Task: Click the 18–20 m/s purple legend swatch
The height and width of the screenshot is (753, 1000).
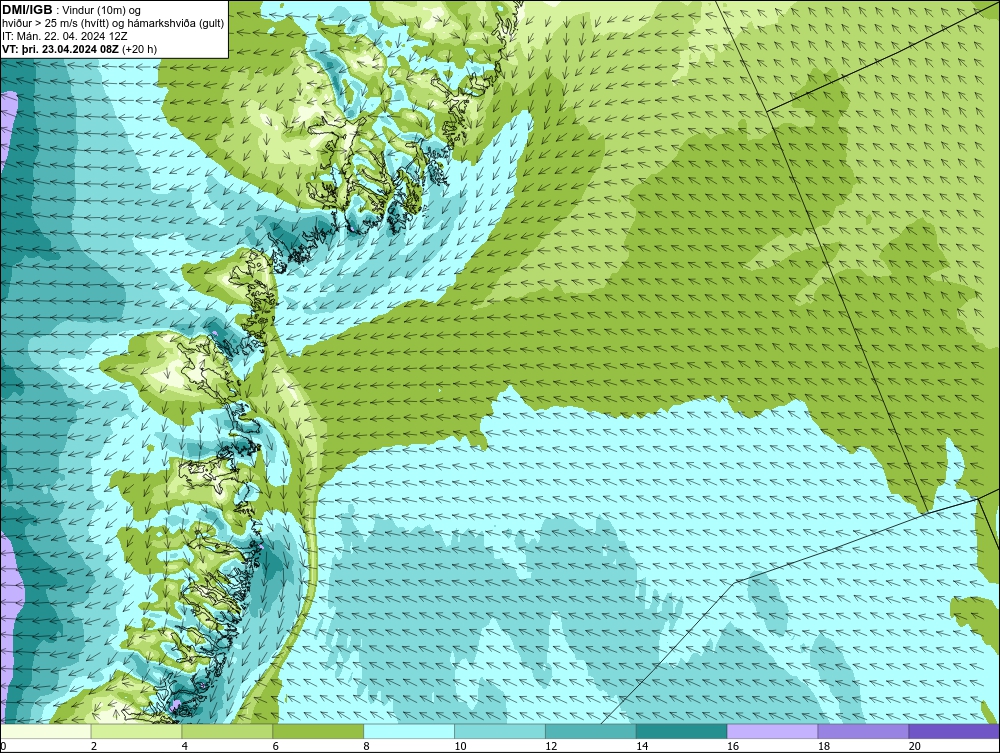Action: coord(864,731)
